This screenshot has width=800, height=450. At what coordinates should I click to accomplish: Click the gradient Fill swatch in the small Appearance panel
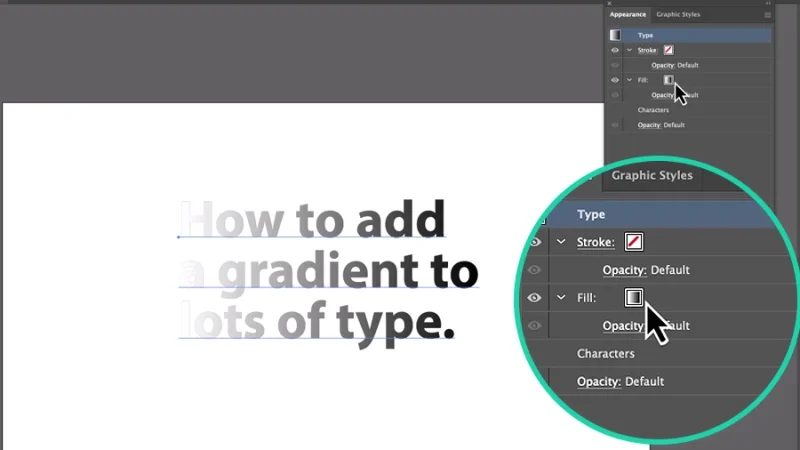pyautogui.click(x=668, y=80)
